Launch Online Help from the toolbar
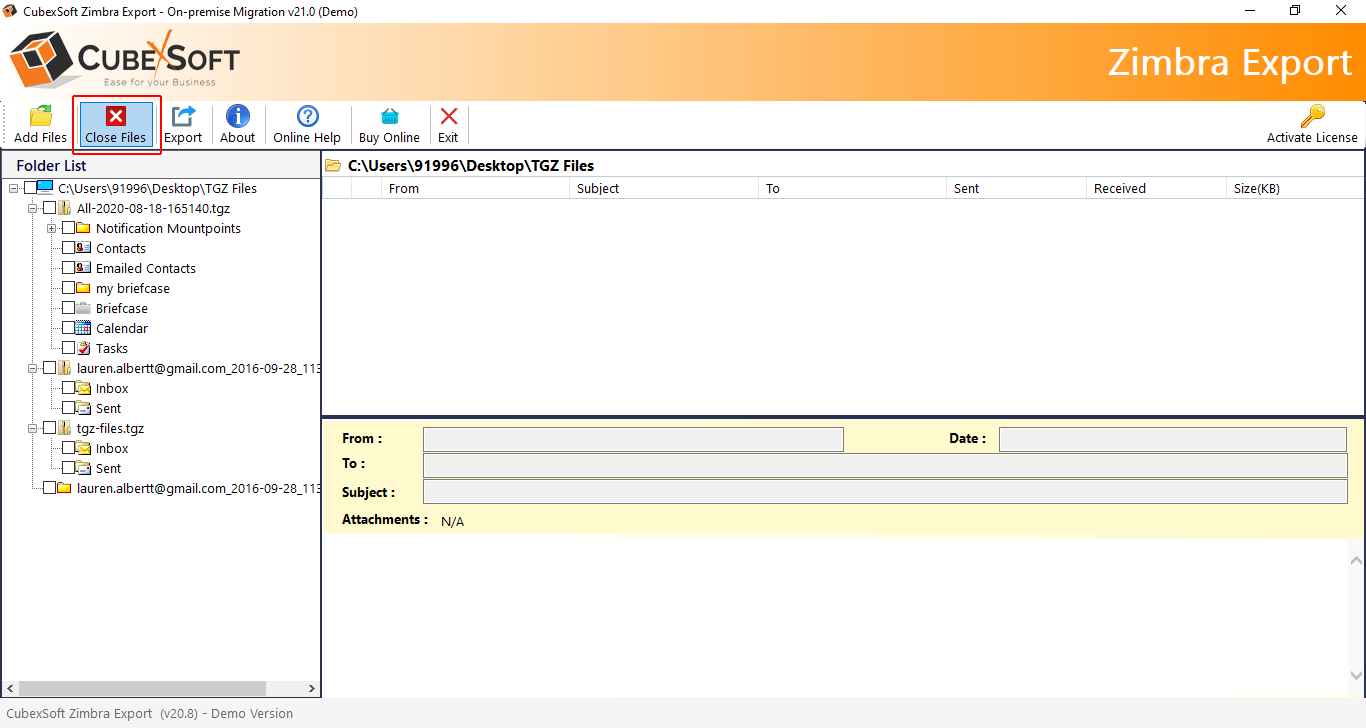The width and height of the screenshot is (1366, 728). 307,125
